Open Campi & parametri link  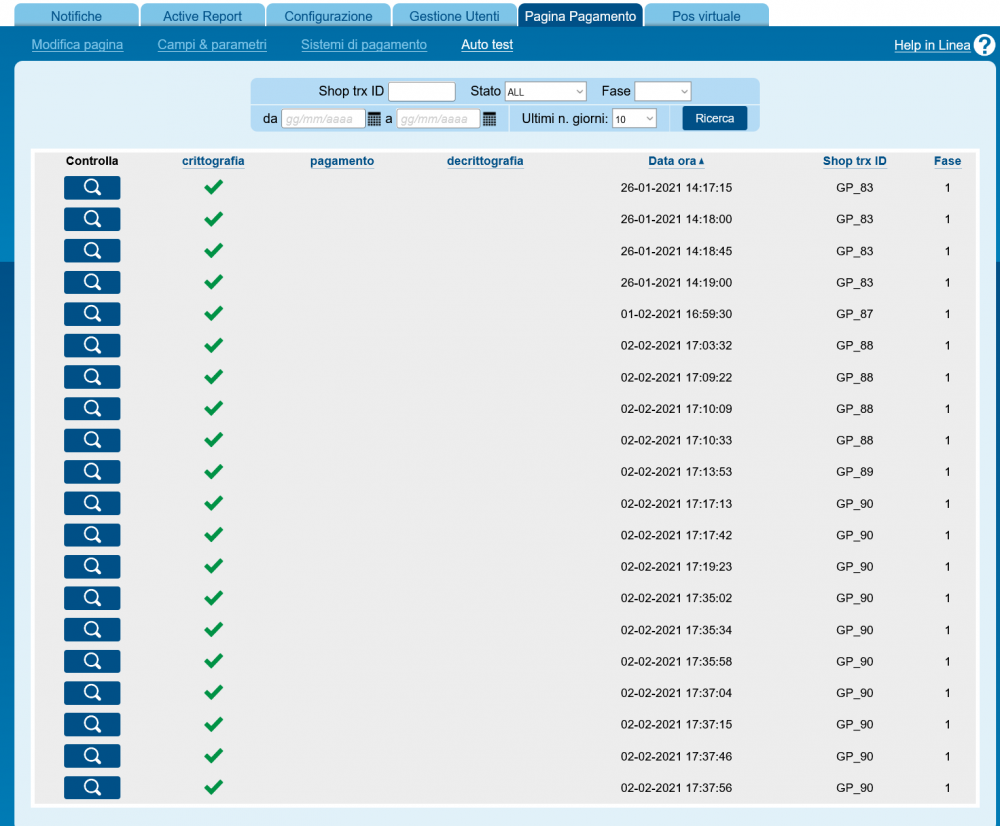coord(212,45)
